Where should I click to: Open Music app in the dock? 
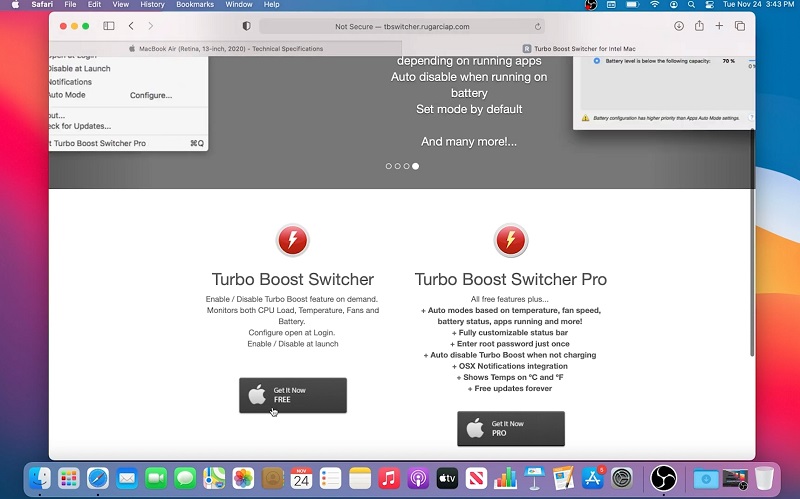(389, 479)
